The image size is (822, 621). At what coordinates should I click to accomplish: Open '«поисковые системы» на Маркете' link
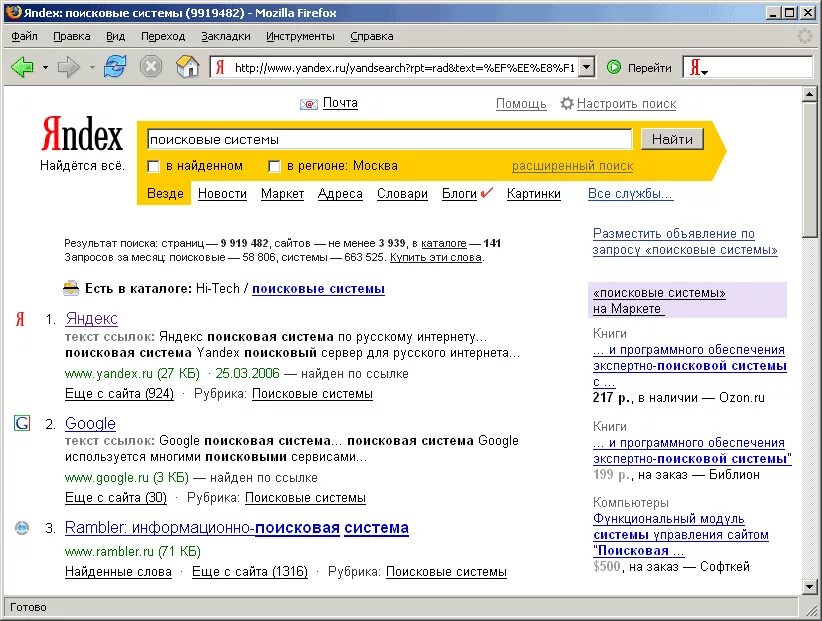pos(659,300)
